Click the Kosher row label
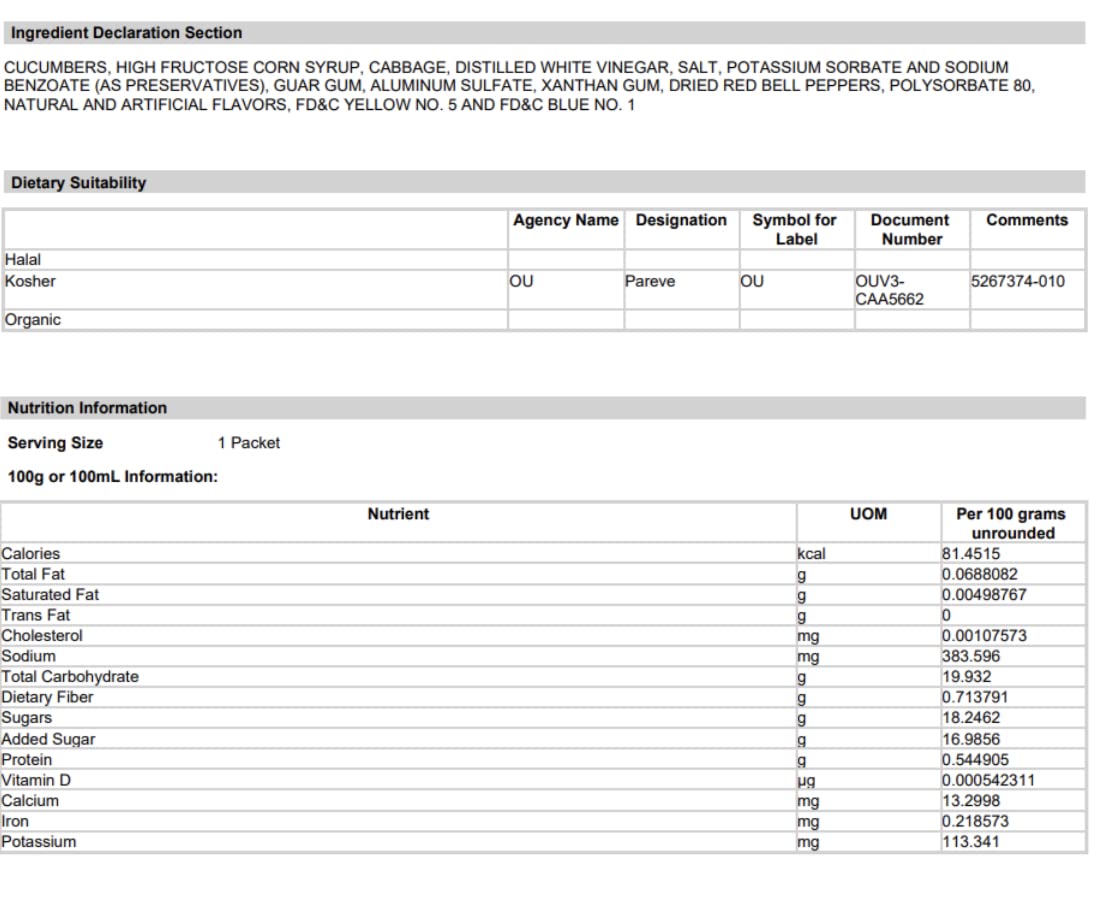 pos(29,282)
